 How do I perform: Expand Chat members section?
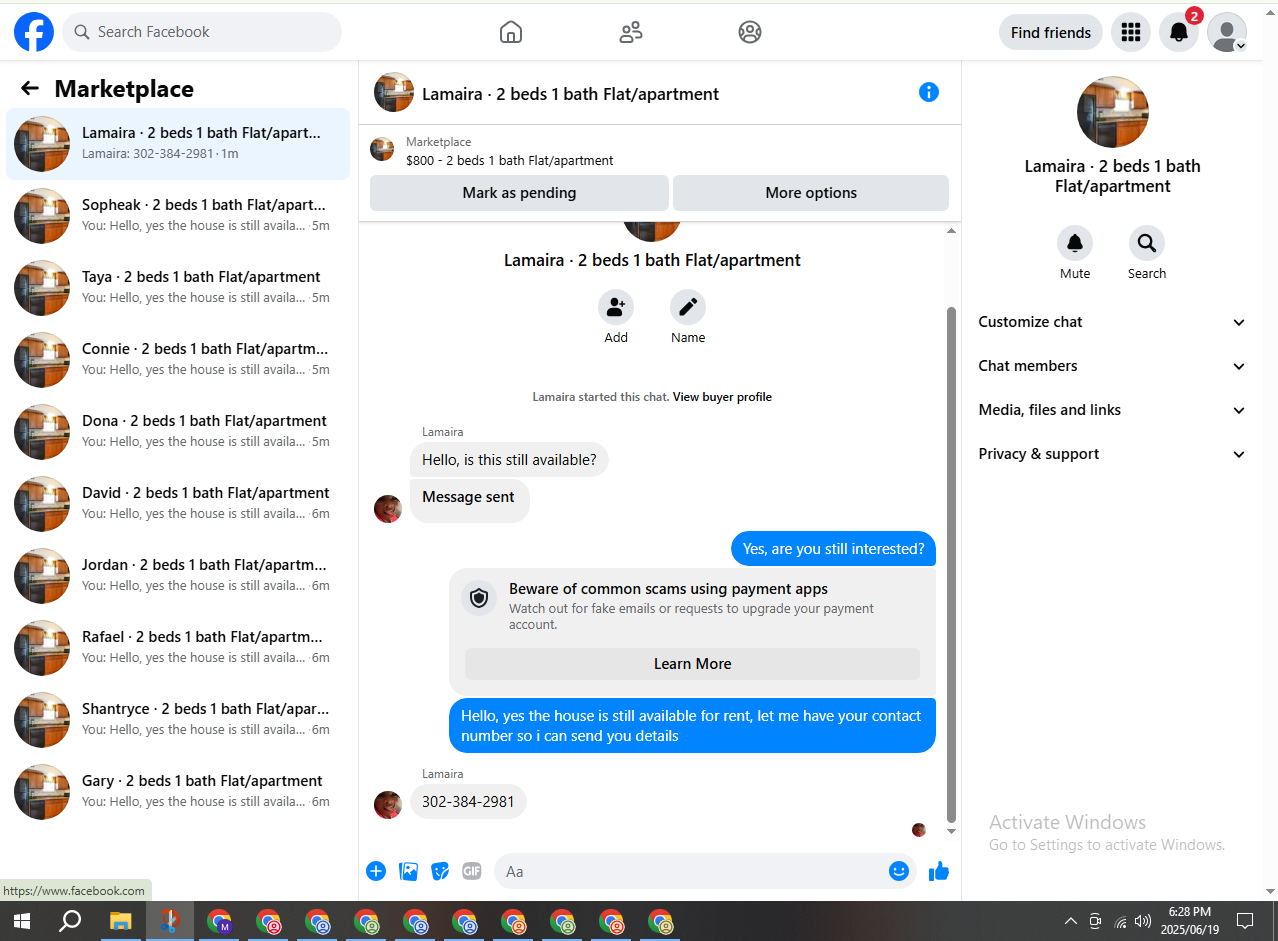coord(1113,366)
